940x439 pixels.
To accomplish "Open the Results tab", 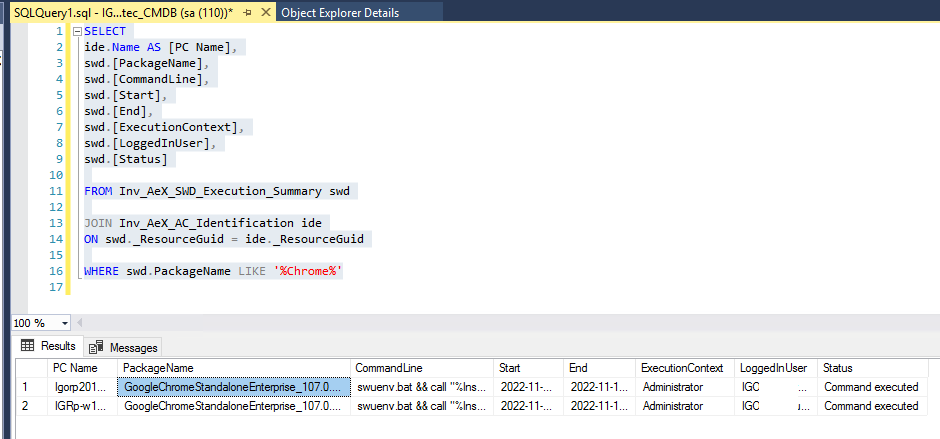I will pos(48,347).
